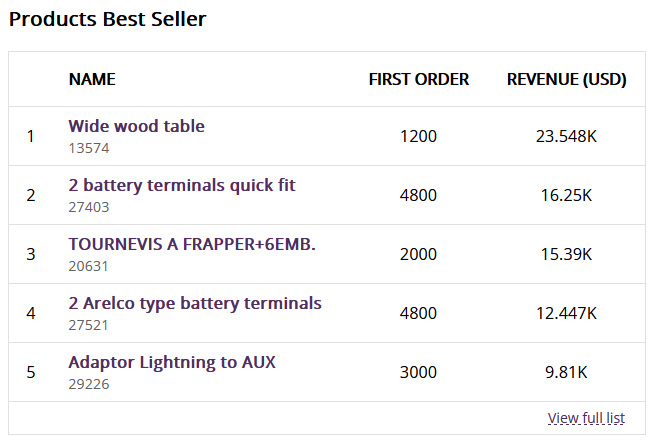Open TOURNEVIS A FRAPPER+6EMB. product link

pos(192,244)
